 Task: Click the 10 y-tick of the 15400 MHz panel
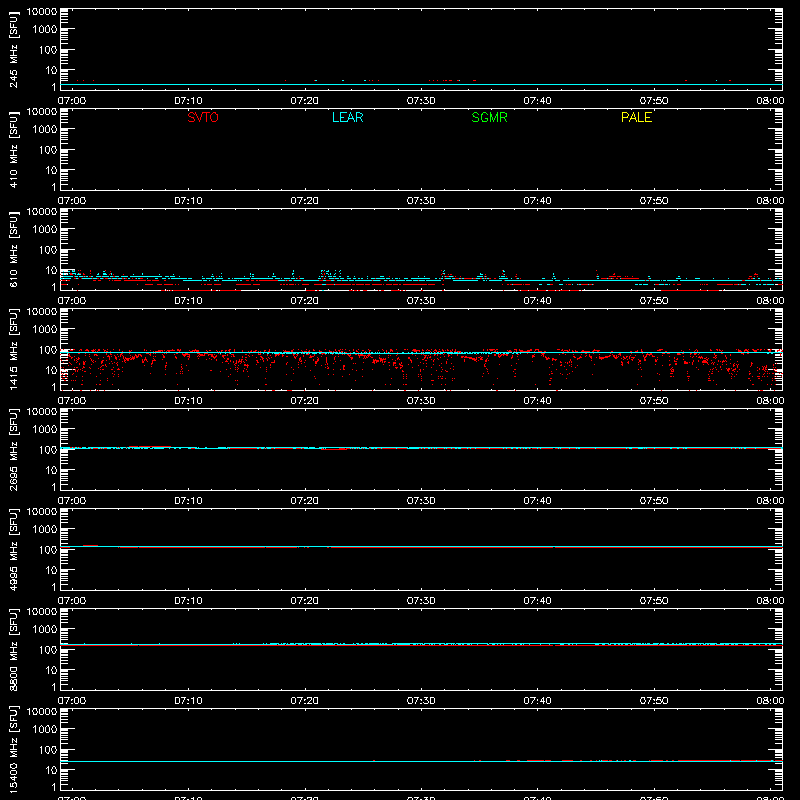tap(52, 770)
